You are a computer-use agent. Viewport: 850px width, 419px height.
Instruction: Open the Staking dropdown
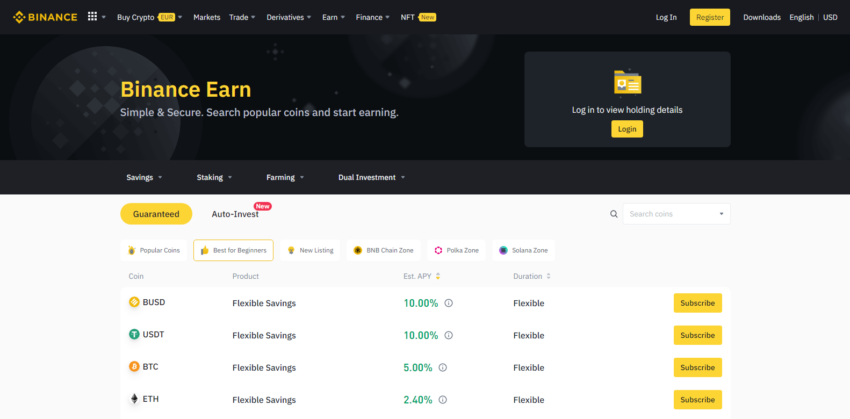[214, 177]
